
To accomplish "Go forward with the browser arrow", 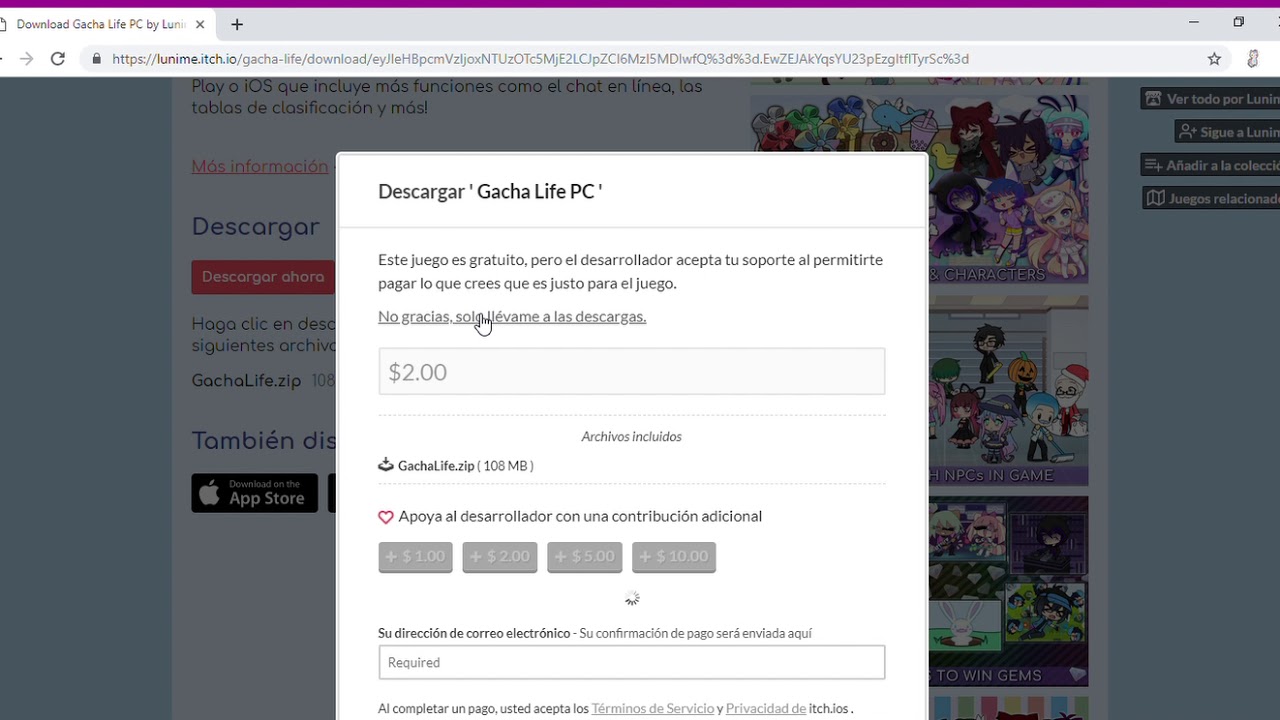I will tap(26, 59).
